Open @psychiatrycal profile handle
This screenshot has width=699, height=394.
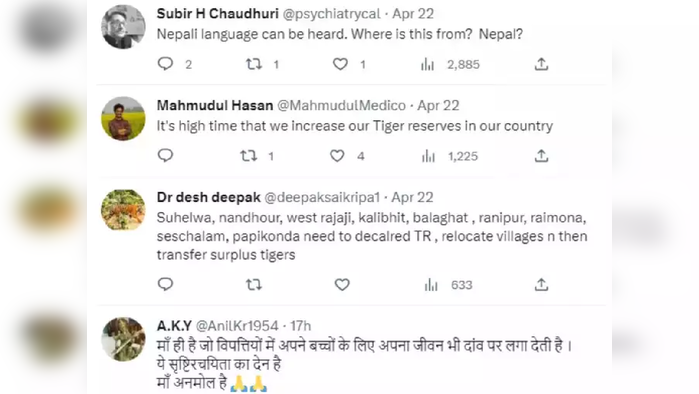pos(332,14)
